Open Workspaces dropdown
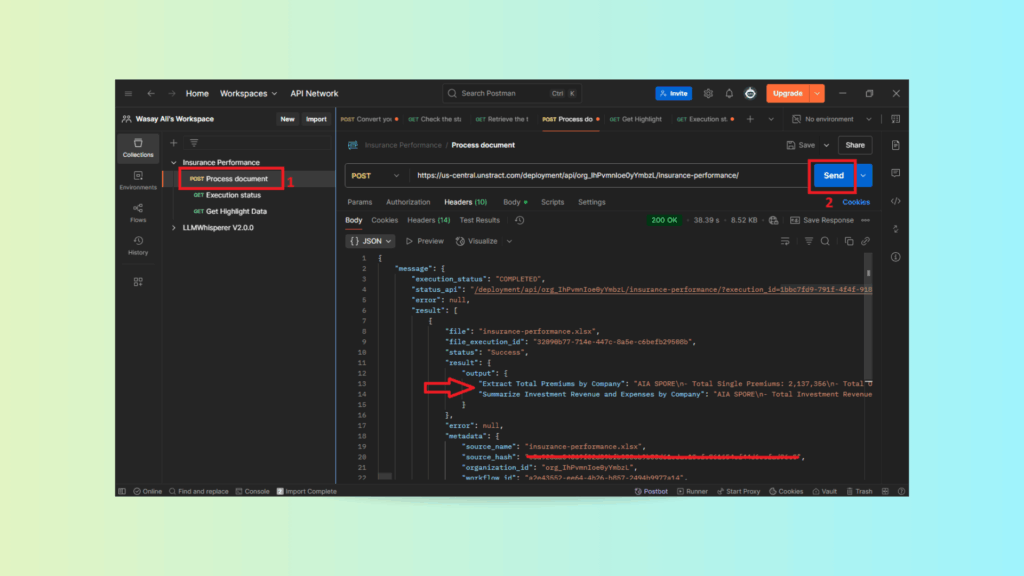The width and height of the screenshot is (1024, 576). pos(248,93)
